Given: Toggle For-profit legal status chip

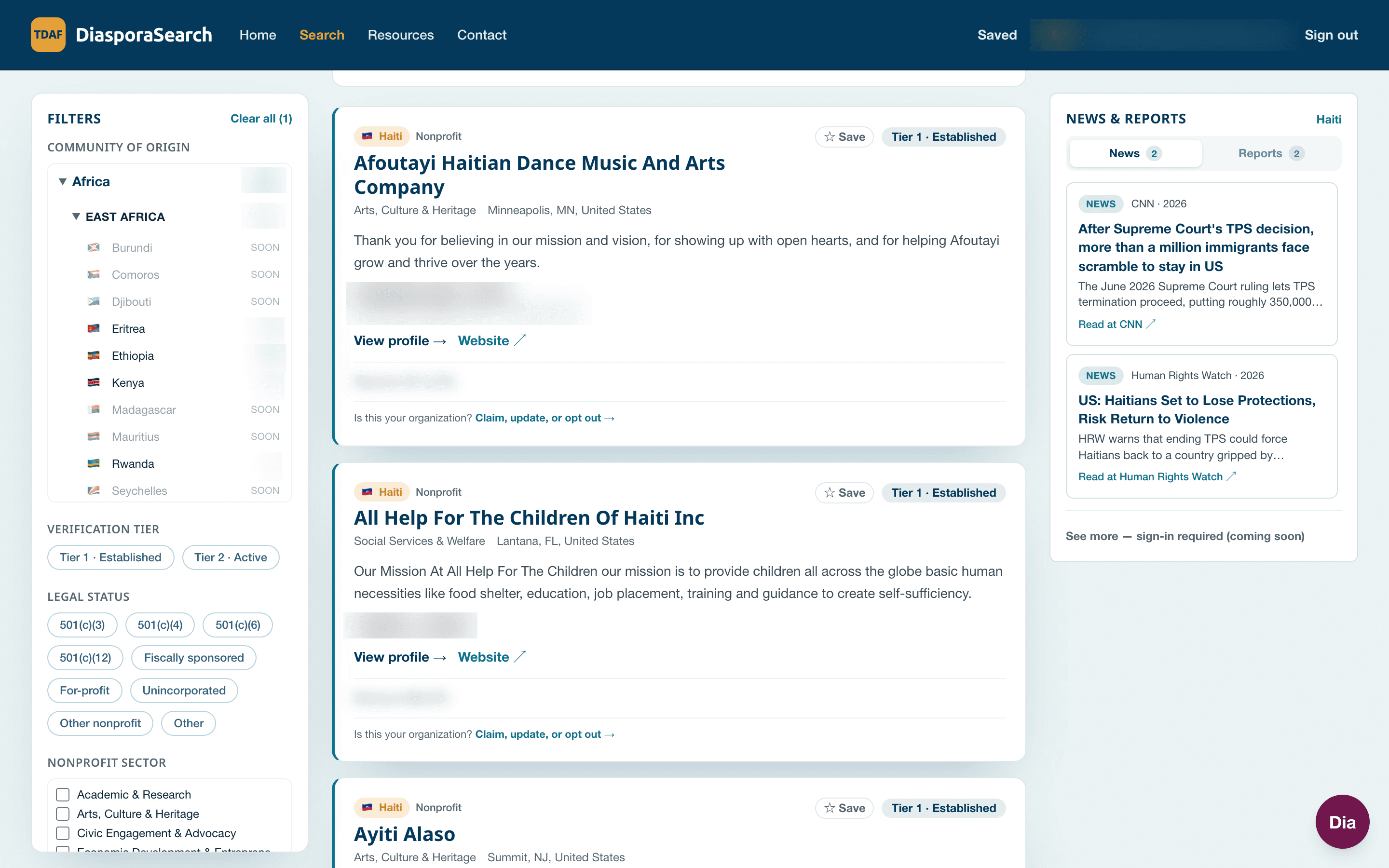Looking at the screenshot, I should tap(85, 690).
